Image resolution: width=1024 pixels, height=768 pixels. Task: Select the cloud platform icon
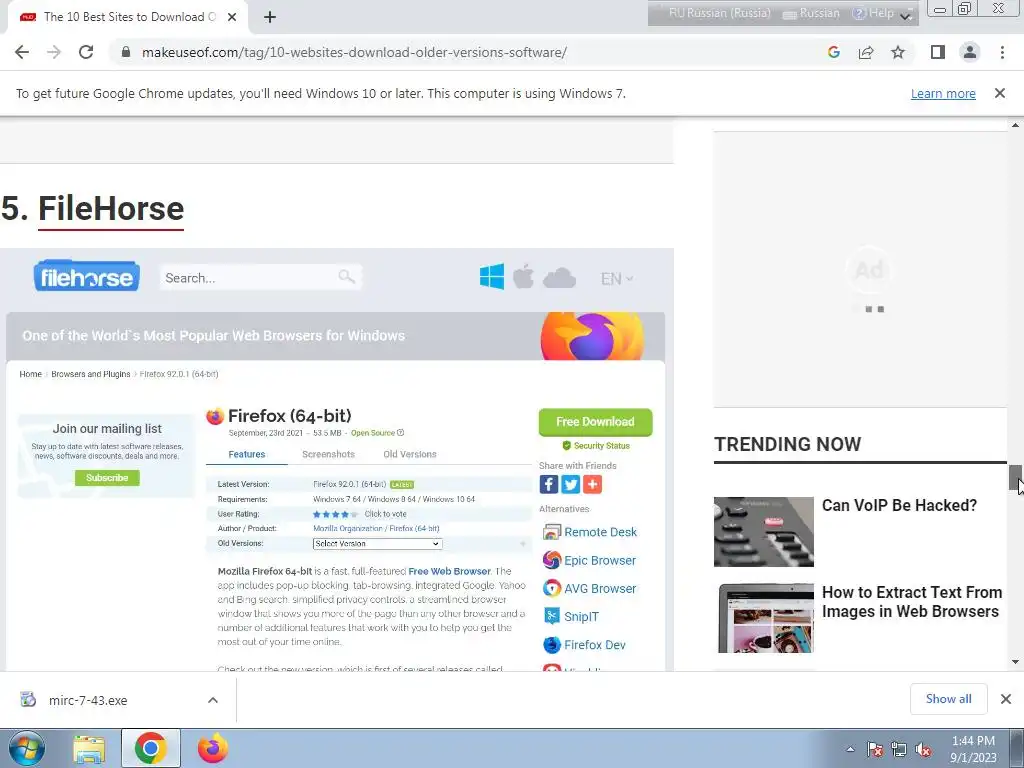[x=560, y=278]
